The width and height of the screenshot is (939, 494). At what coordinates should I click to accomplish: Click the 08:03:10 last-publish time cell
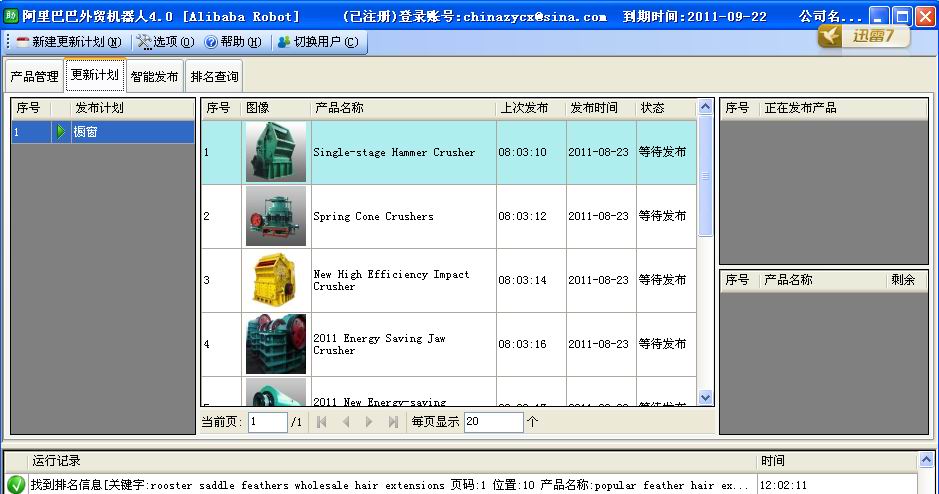531,153
